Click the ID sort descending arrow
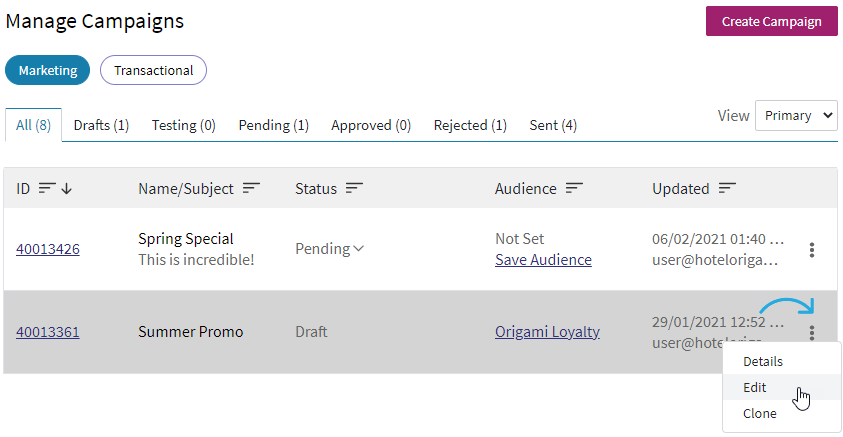 point(67,189)
